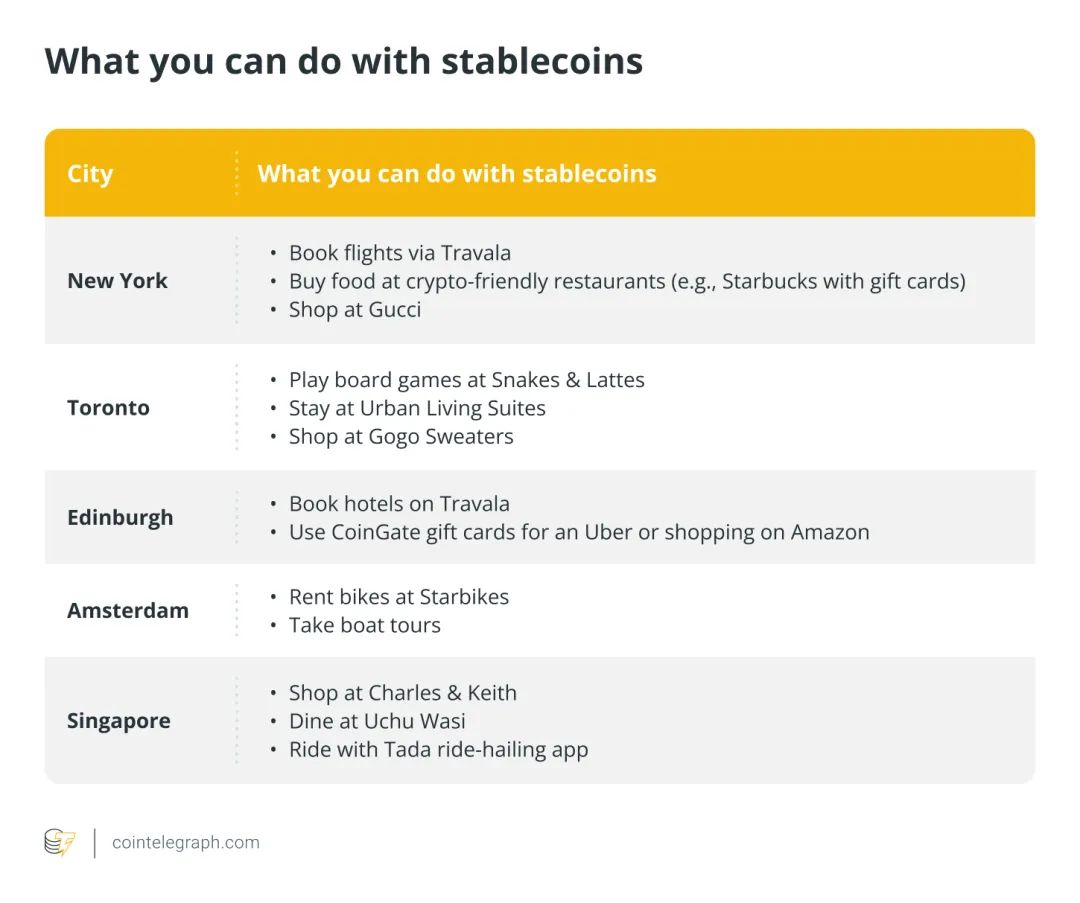
Task: Click 'Buy food at crypto-friendly restaurants' line
Action: tap(627, 281)
